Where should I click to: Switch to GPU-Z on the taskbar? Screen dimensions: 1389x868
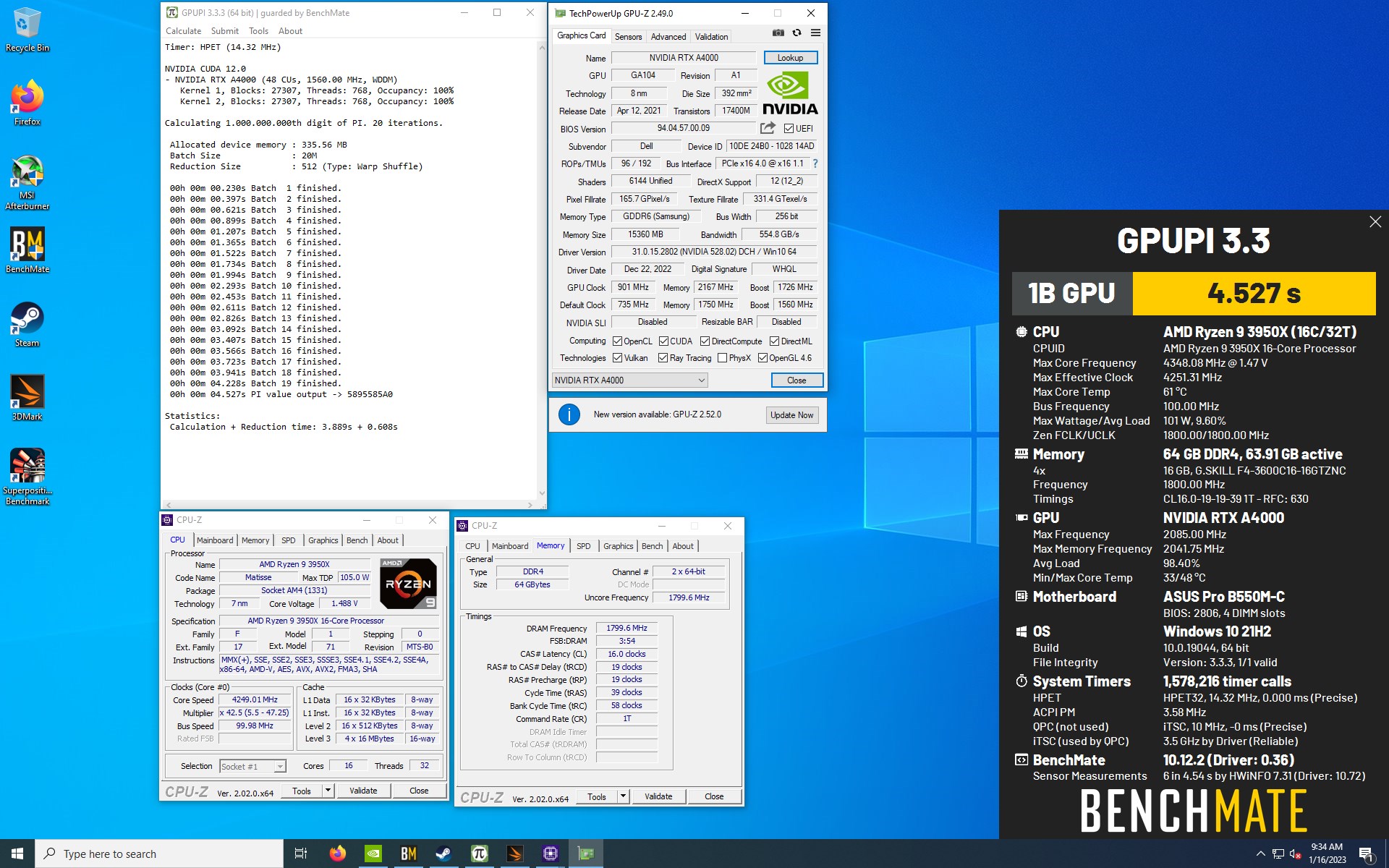(585, 854)
